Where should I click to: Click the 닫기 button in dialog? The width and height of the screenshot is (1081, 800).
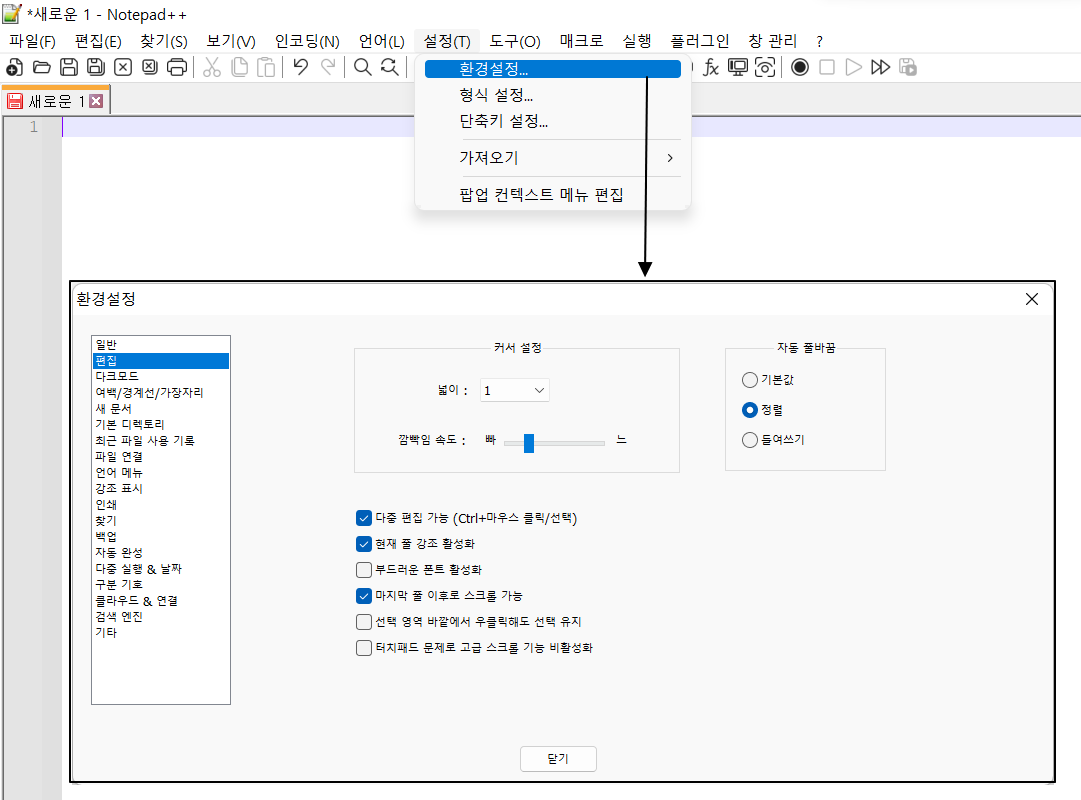click(558, 759)
